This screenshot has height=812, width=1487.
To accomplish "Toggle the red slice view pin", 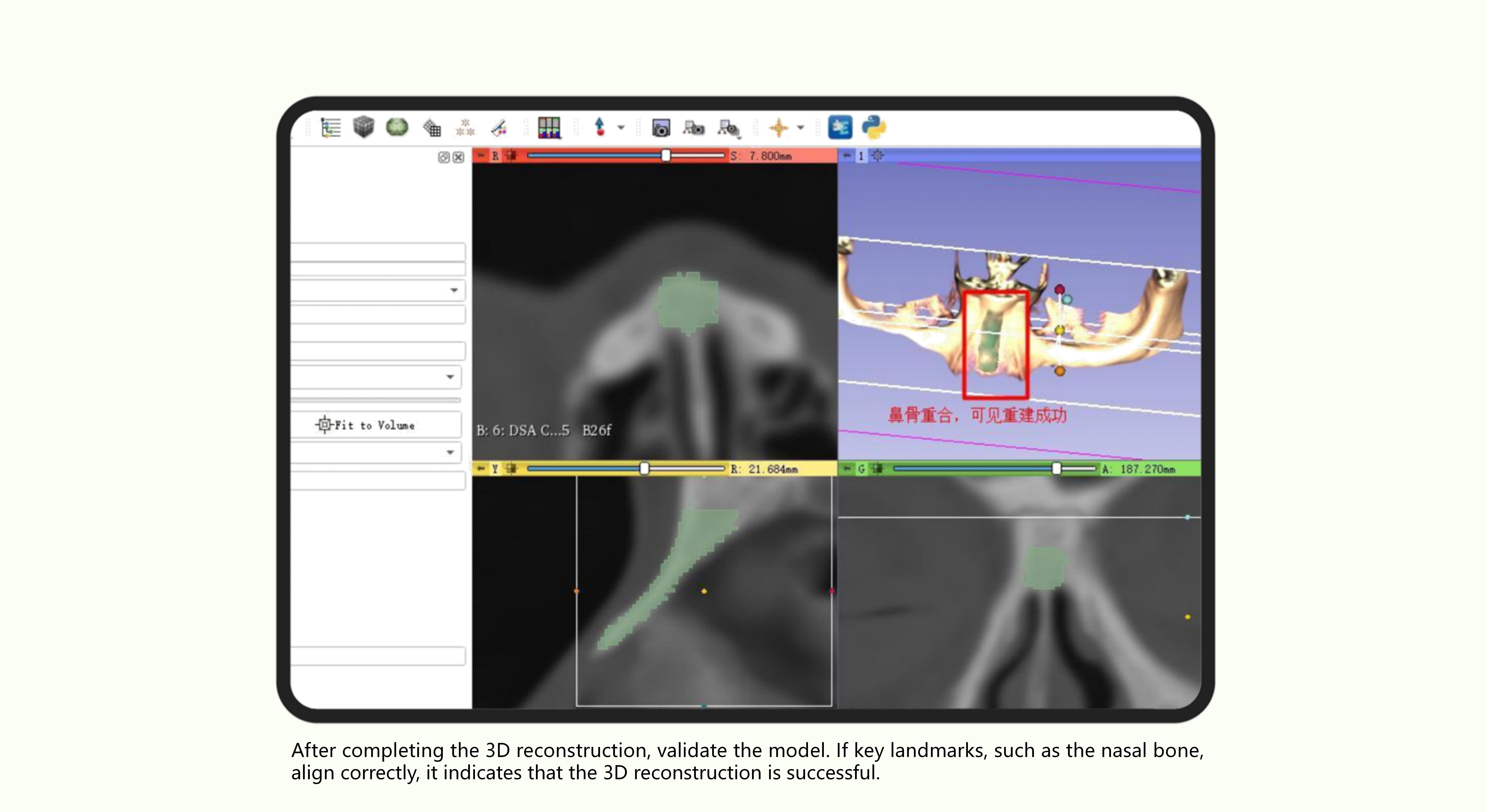I will 480,156.
